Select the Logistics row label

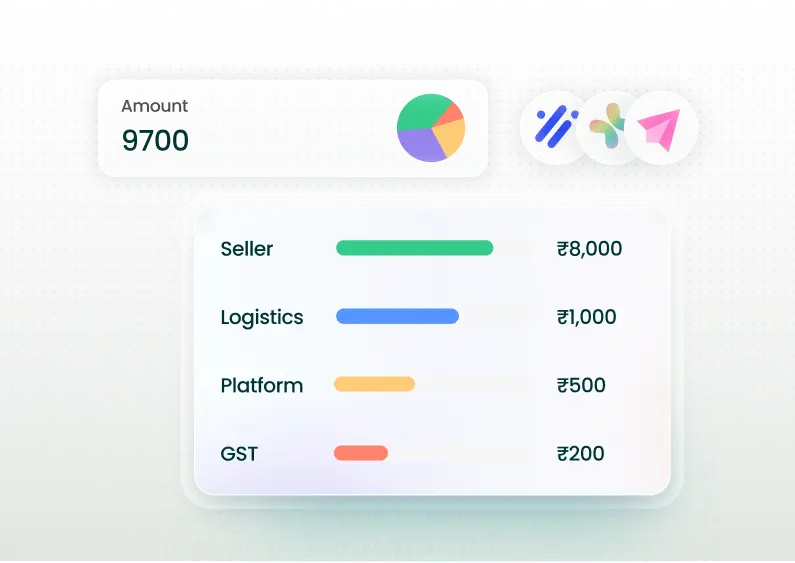pos(261,317)
